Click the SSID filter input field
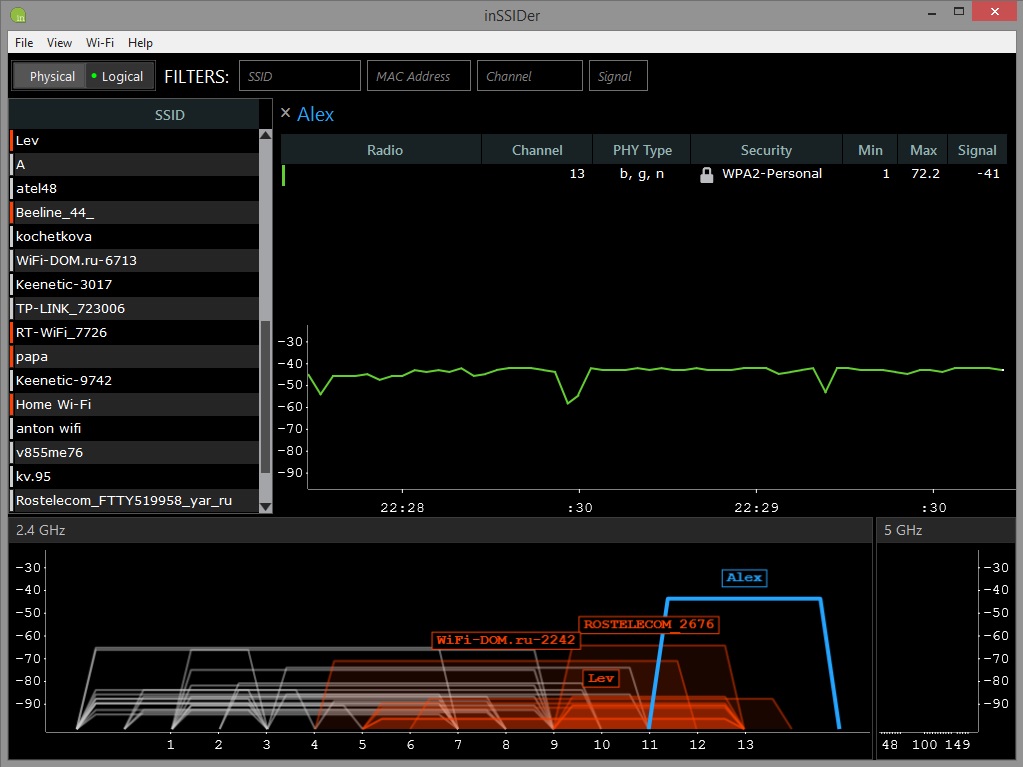 [x=300, y=76]
